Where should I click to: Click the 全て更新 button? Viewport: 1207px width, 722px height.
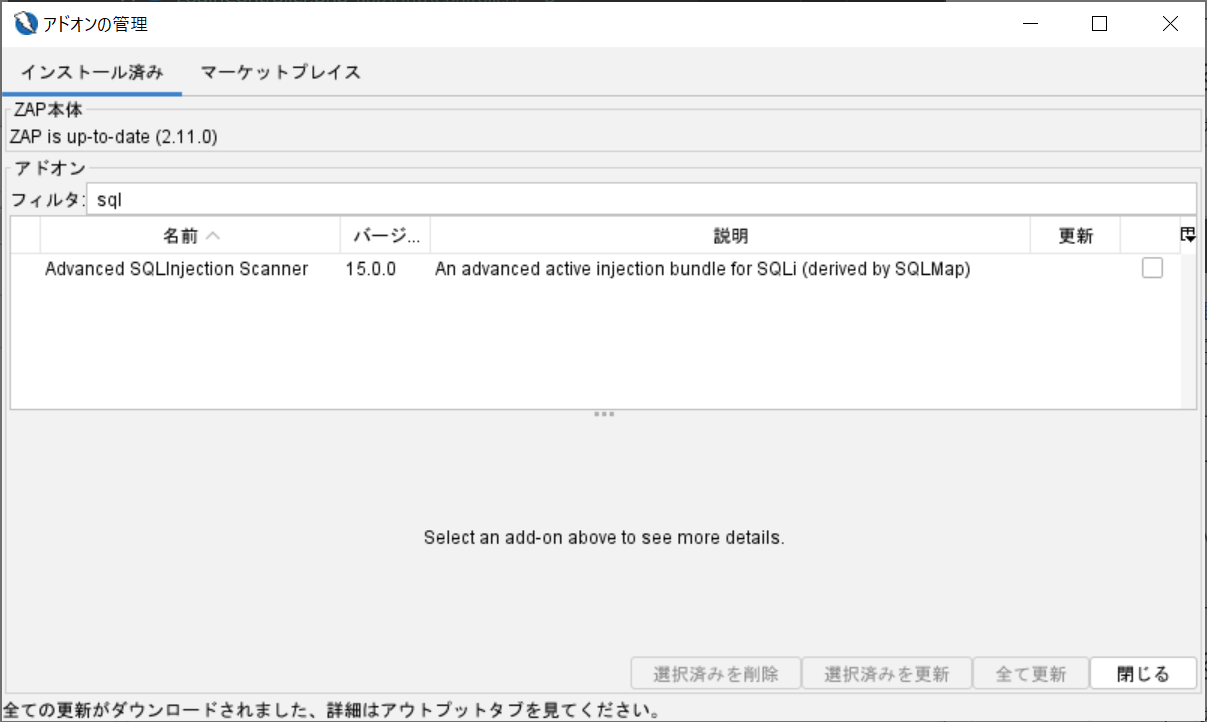pos(1031,674)
